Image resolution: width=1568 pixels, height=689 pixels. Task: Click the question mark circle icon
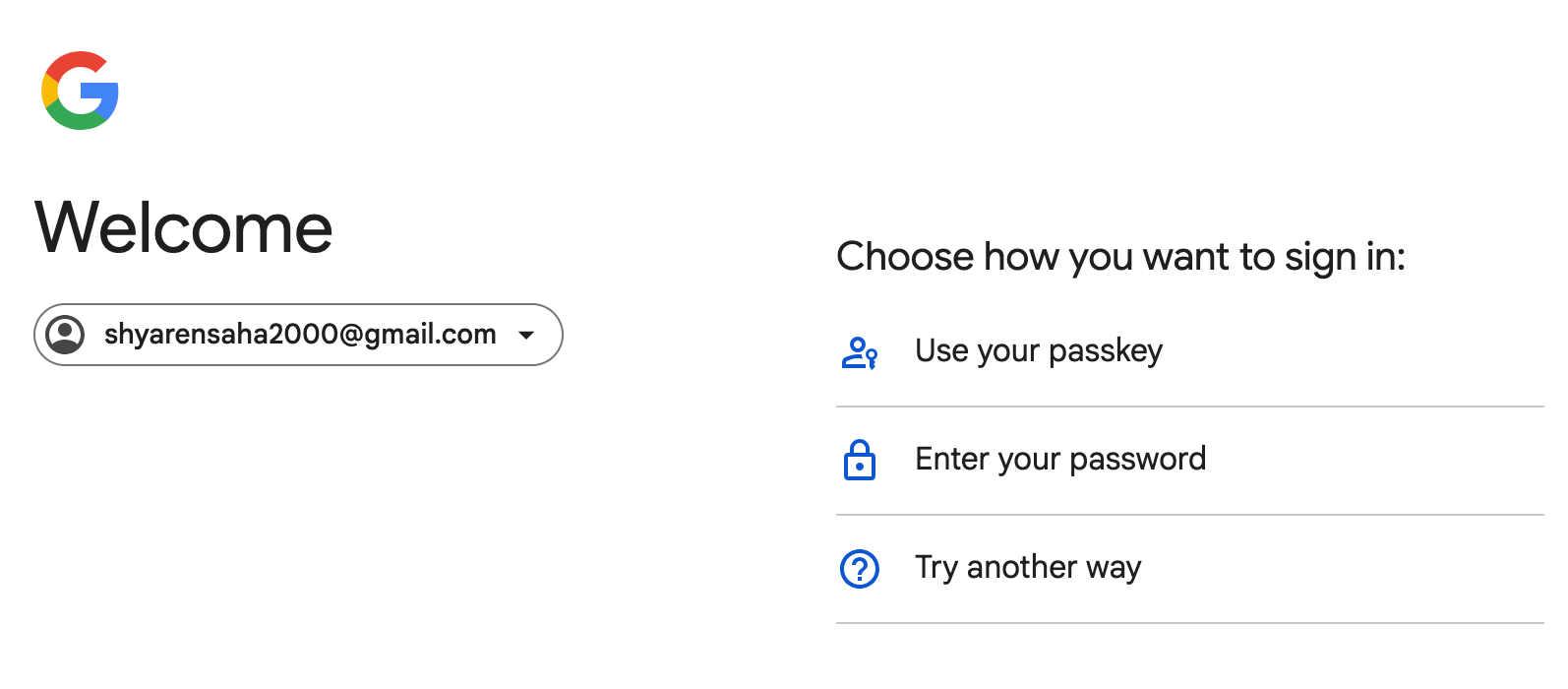[x=859, y=568]
